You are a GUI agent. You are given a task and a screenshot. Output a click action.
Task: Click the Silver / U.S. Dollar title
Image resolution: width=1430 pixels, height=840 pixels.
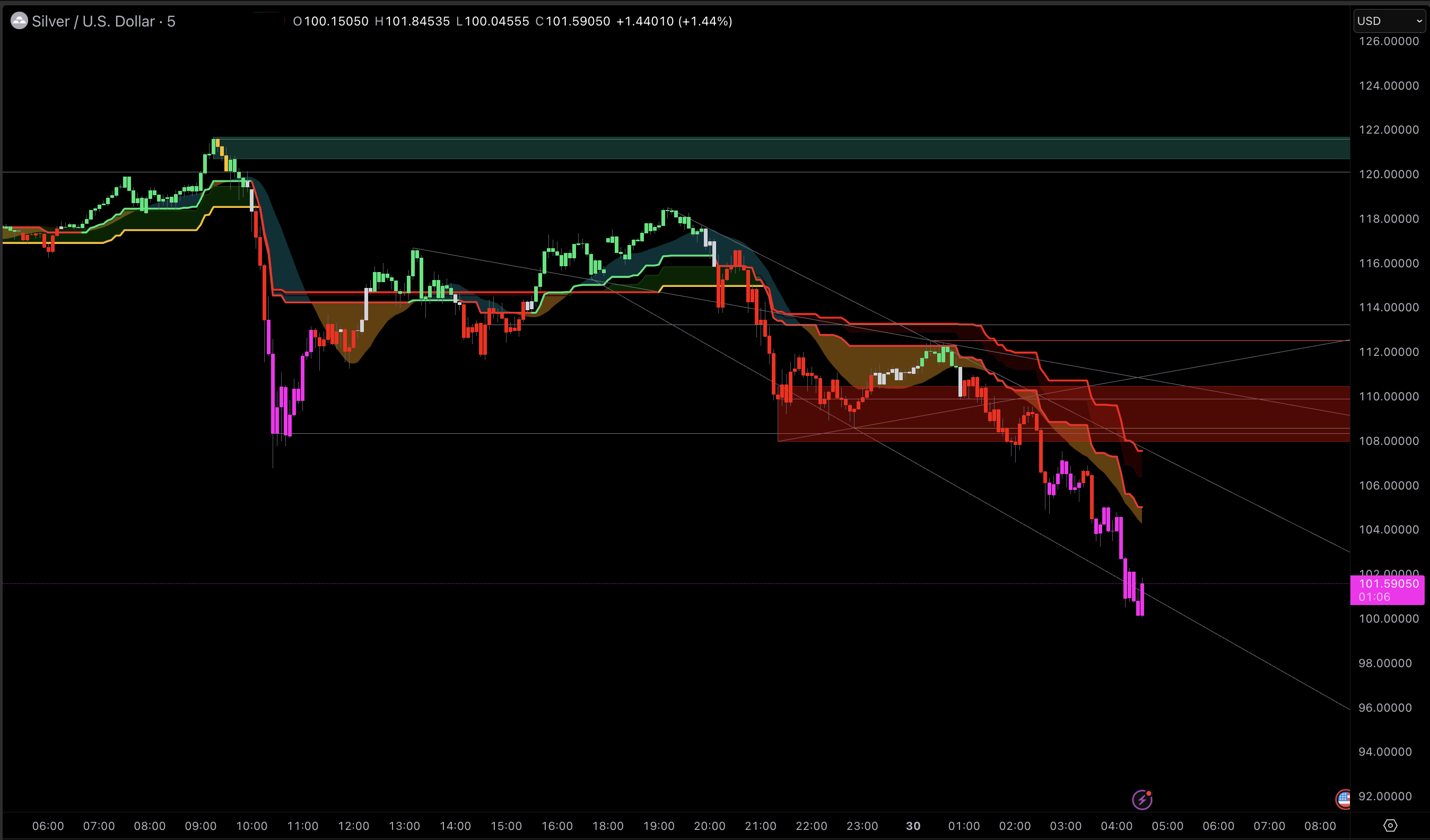(x=94, y=22)
